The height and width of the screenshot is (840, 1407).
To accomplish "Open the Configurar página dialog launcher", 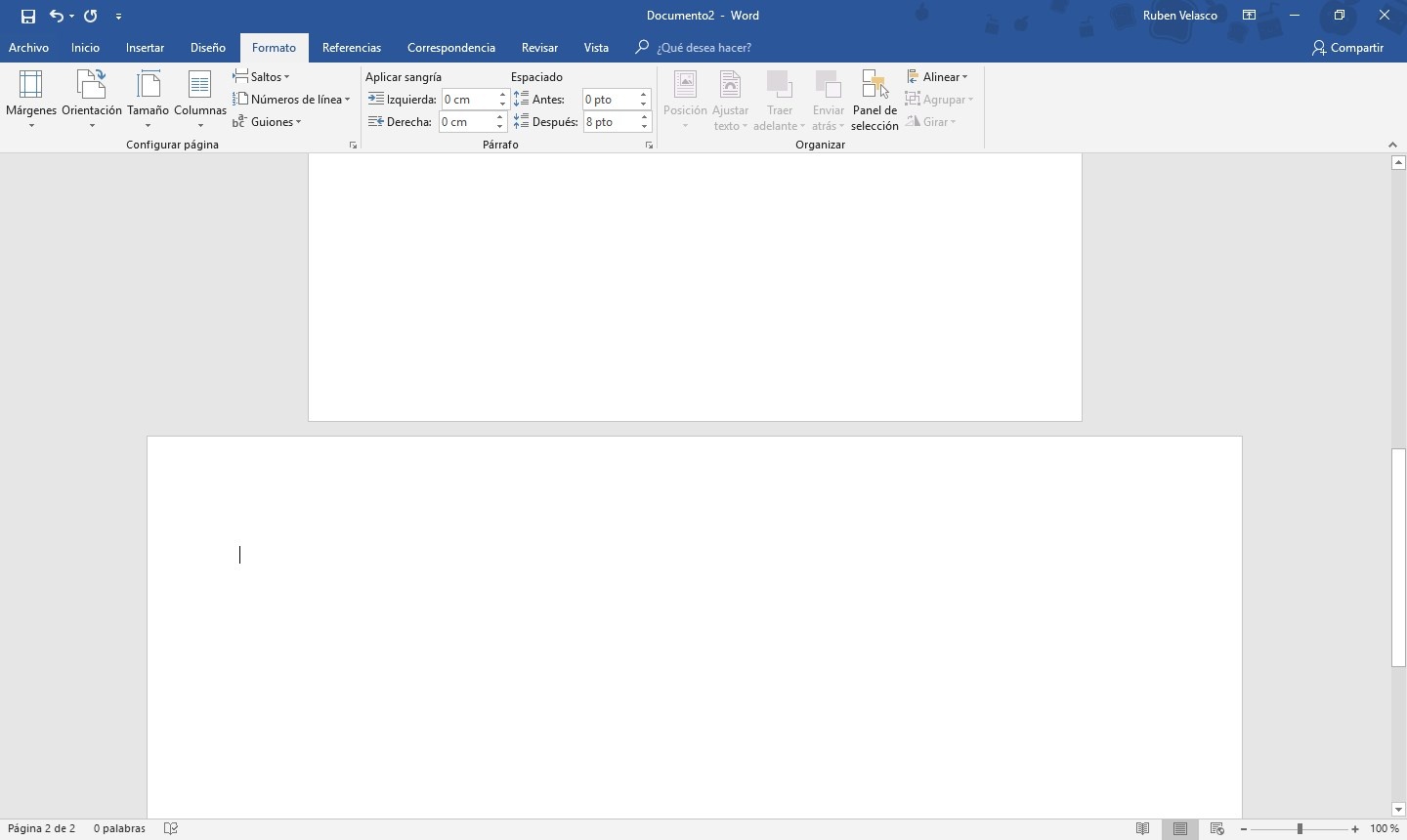I will pos(353,145).
